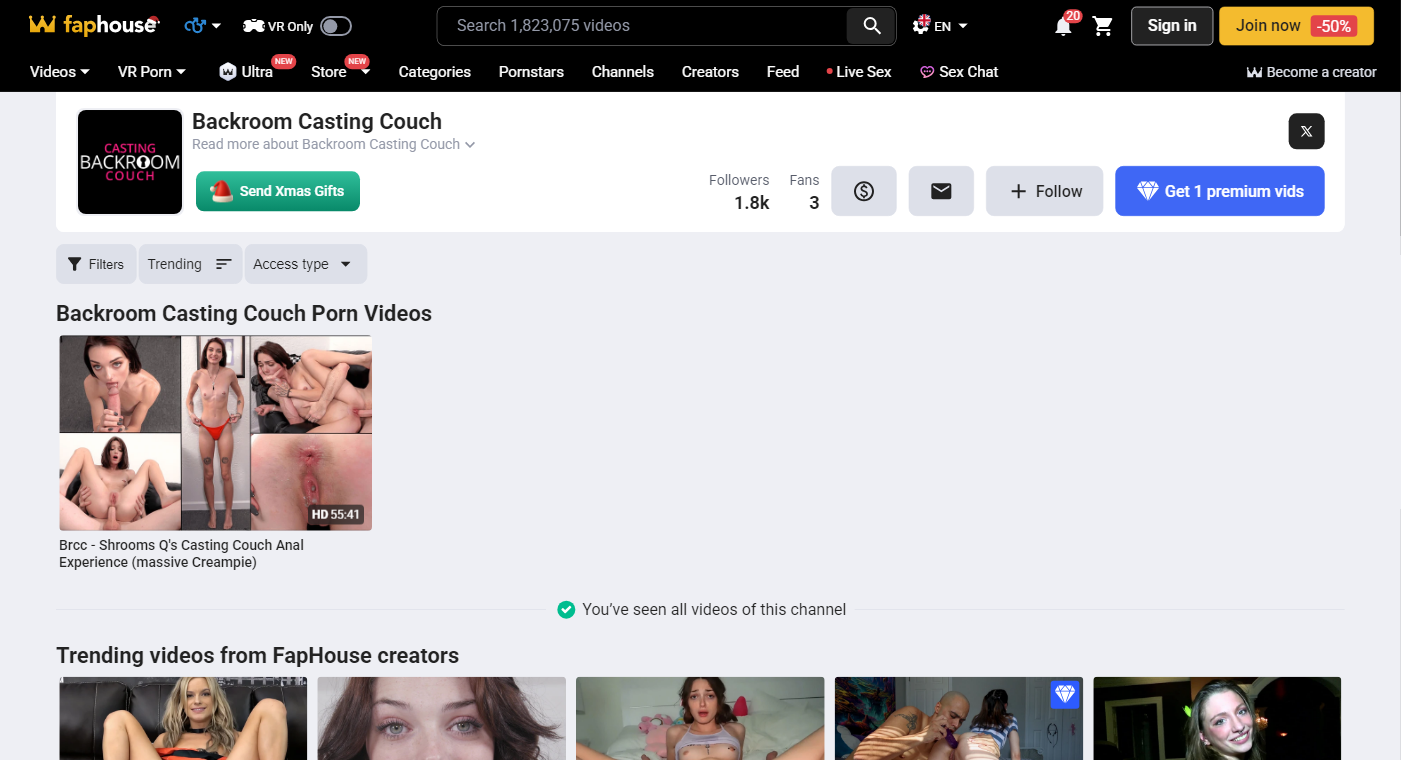Click the Filters button
Viewport: 1401px width, 760px height.
click(96, 264)
